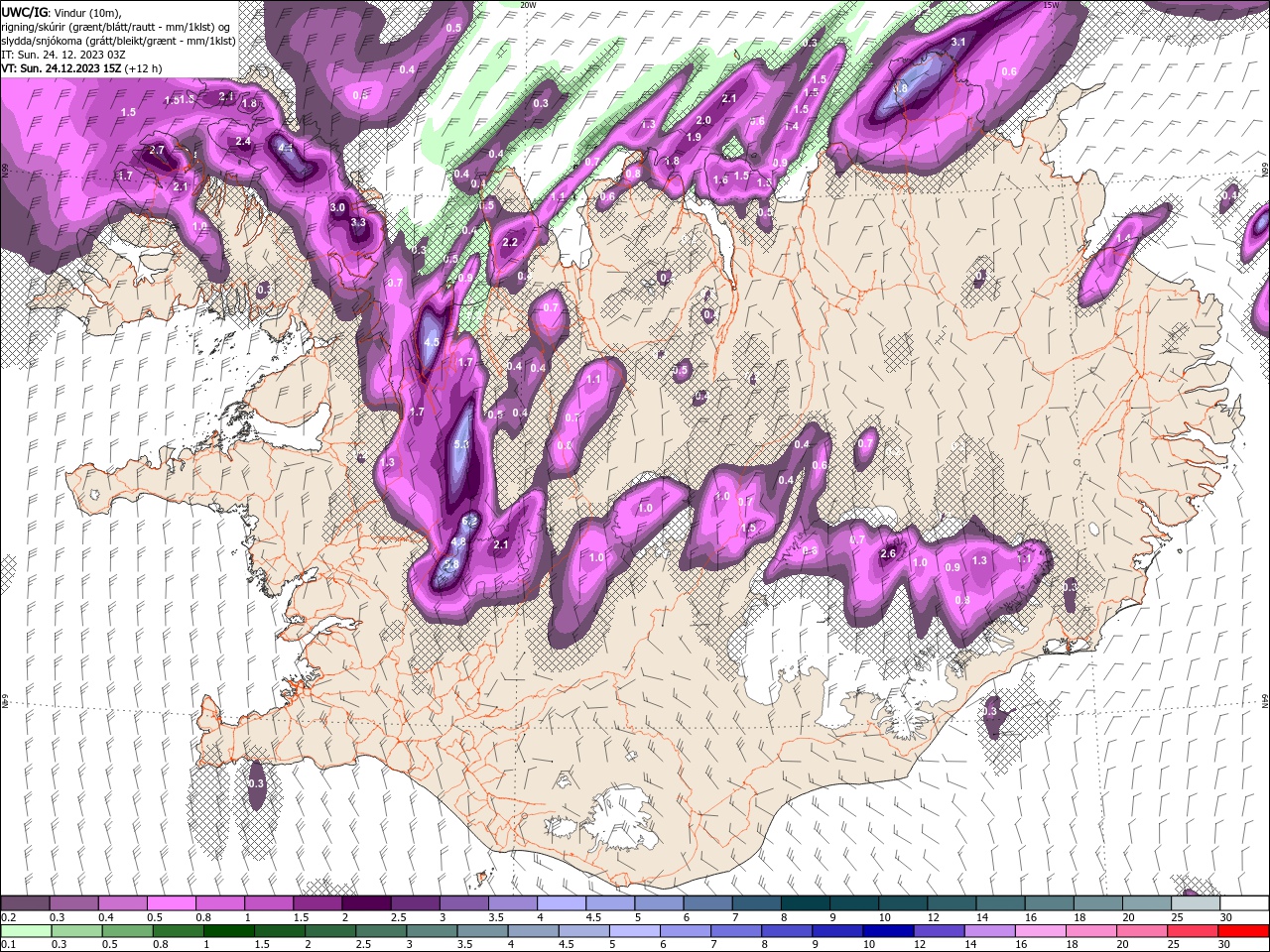Click the "2.2" precipitation value on the map

[x=511, y=243]
